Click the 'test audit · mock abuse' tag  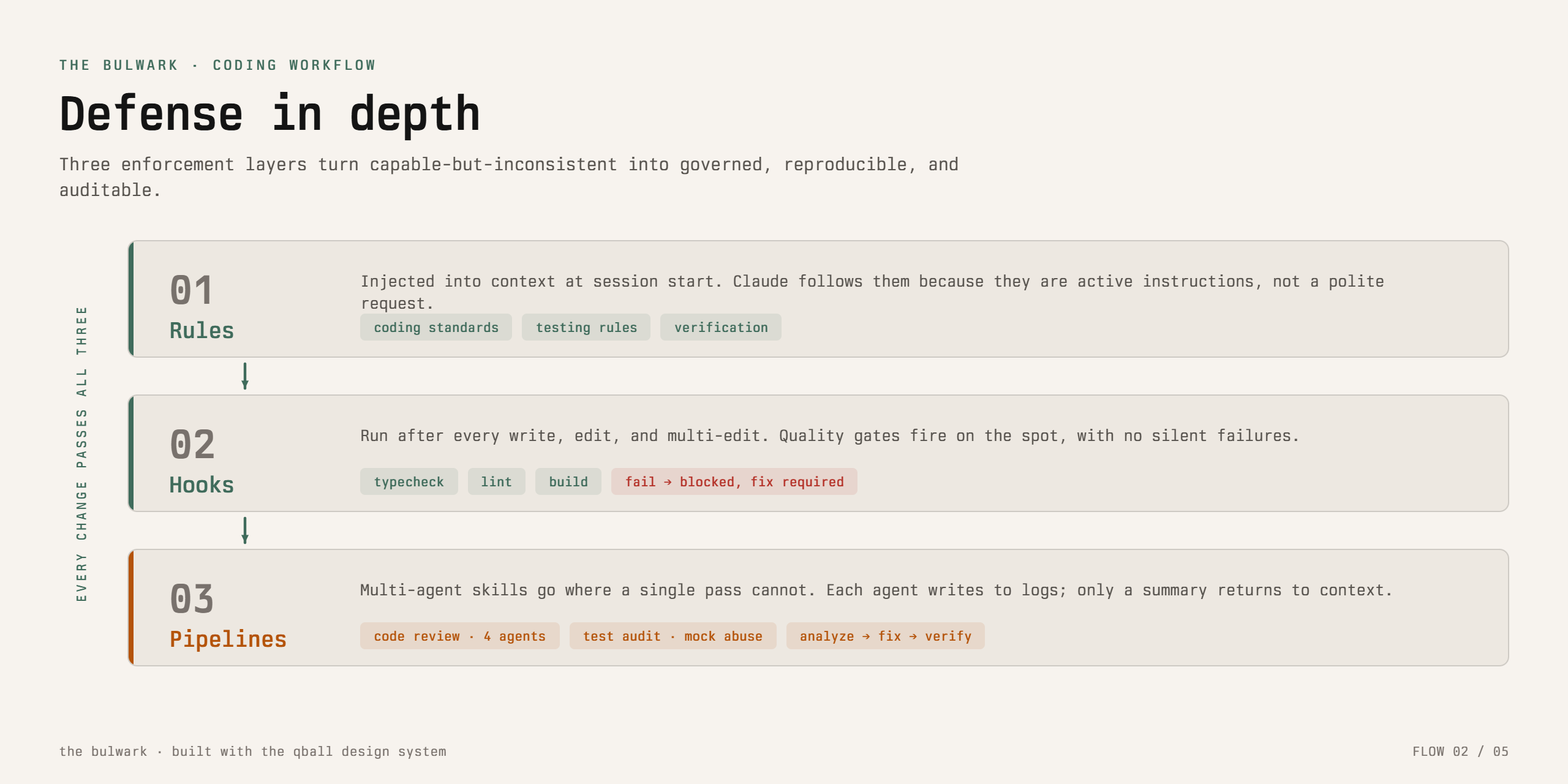[673, 636]
